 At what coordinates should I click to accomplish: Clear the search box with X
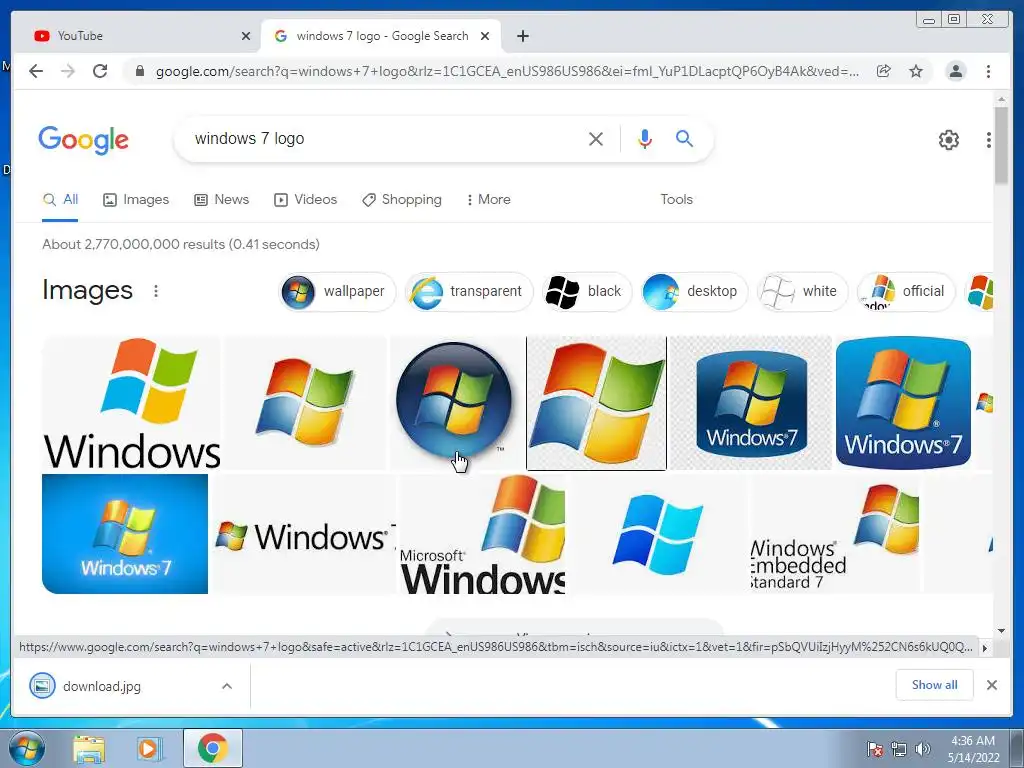coord(596,138)
